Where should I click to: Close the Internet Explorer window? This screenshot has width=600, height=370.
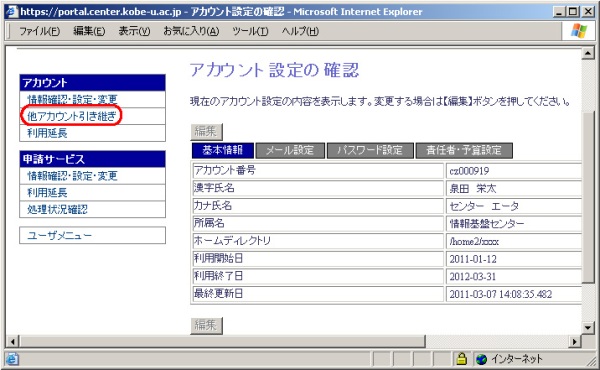(x=588, y=12)
